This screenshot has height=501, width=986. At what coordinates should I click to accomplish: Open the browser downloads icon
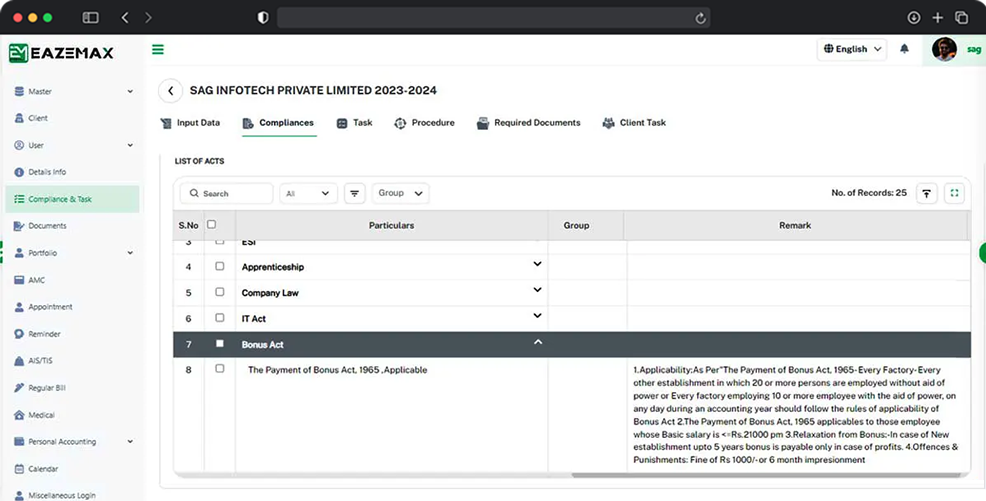coord(914,18)
